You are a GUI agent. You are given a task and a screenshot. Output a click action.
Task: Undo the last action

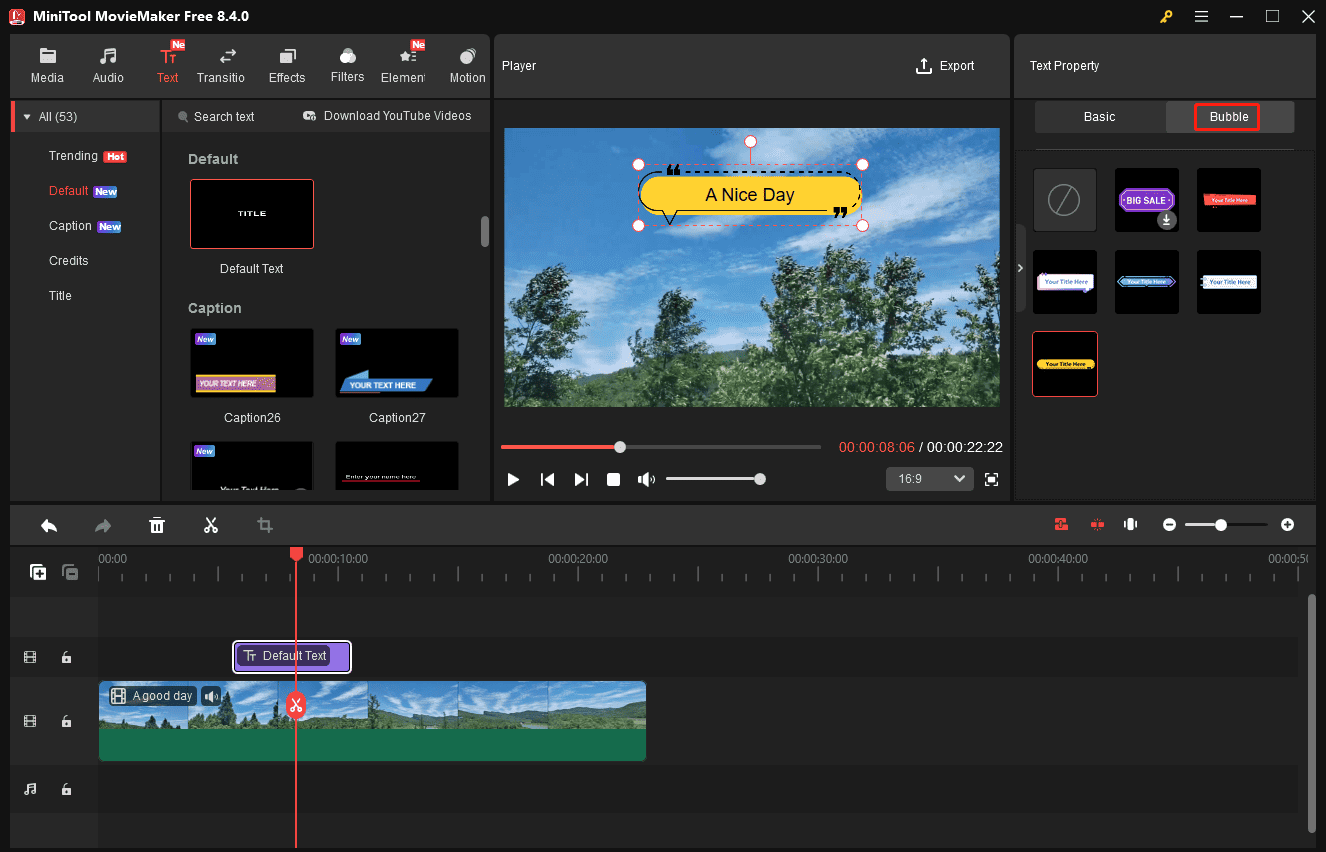(48, 525)
